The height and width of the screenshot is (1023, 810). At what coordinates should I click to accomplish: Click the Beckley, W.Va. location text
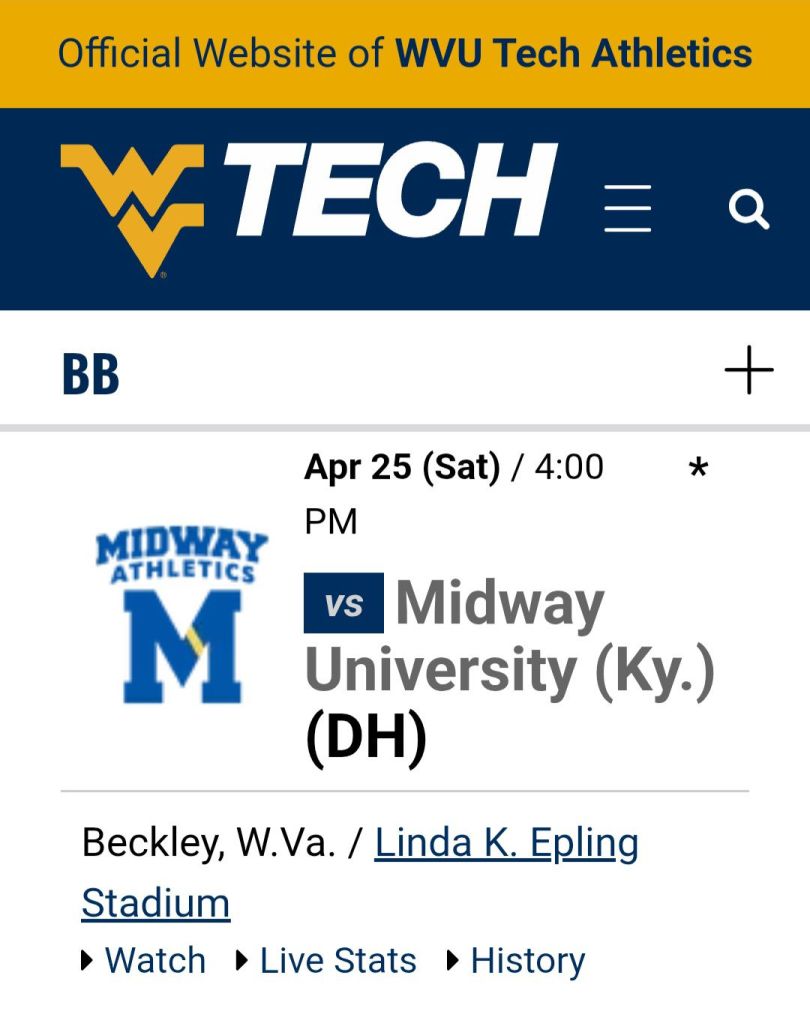pyautogui.click(x=208, y=844)
